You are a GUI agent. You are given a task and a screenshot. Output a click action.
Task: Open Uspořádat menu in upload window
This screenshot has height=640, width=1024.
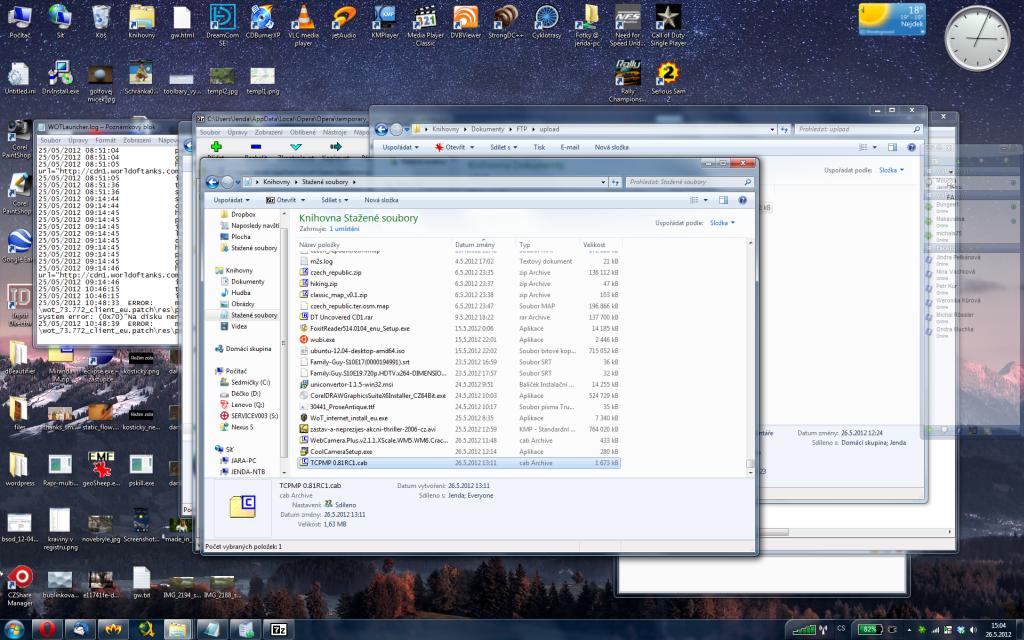pyautogui.click(x=401, y=148)
